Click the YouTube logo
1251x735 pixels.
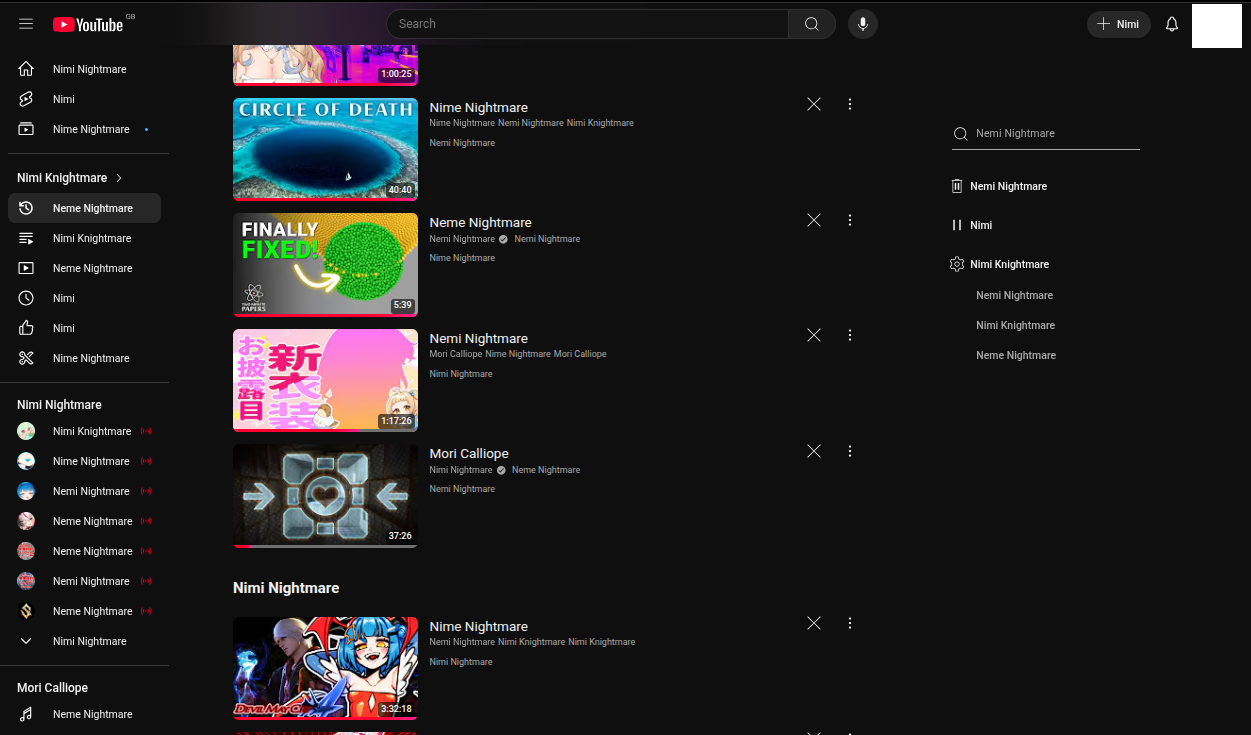coord(88,24)
